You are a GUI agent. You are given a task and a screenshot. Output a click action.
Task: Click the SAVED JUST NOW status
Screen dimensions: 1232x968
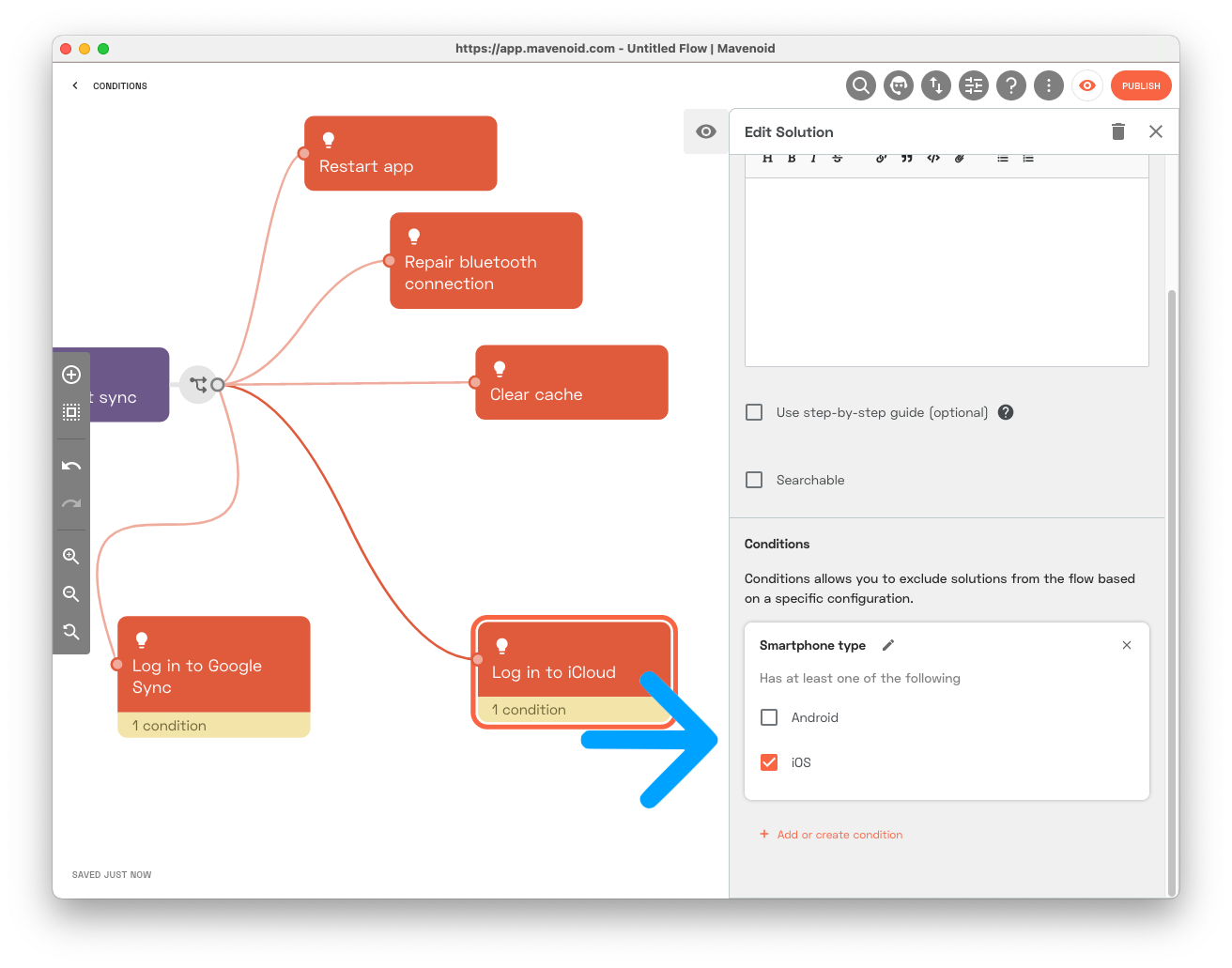[112, 875]
